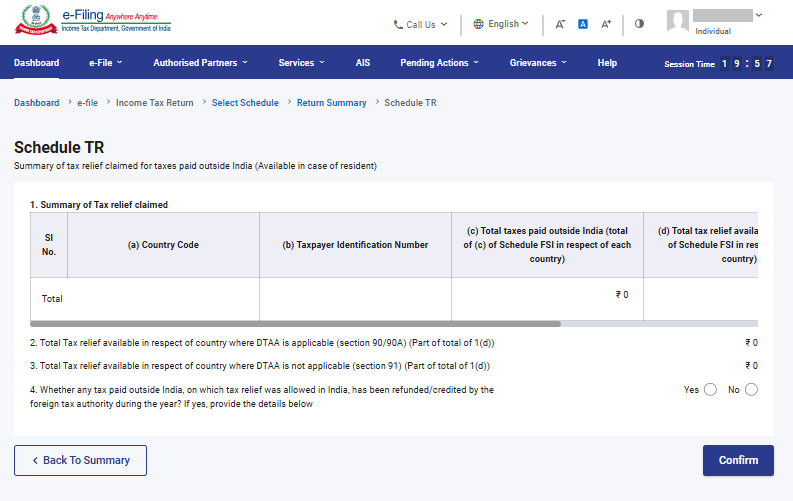This screenshot has height=501, width=793.
Task: Open the Help menu item
Action: pos(607,63)
